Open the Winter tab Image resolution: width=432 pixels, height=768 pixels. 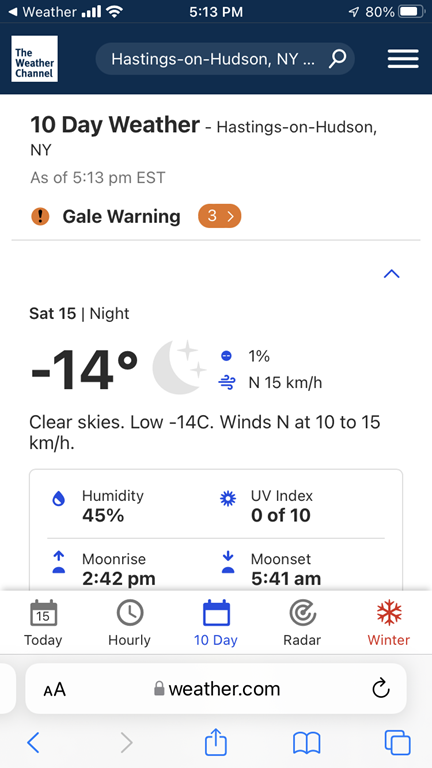click(389, 623)
